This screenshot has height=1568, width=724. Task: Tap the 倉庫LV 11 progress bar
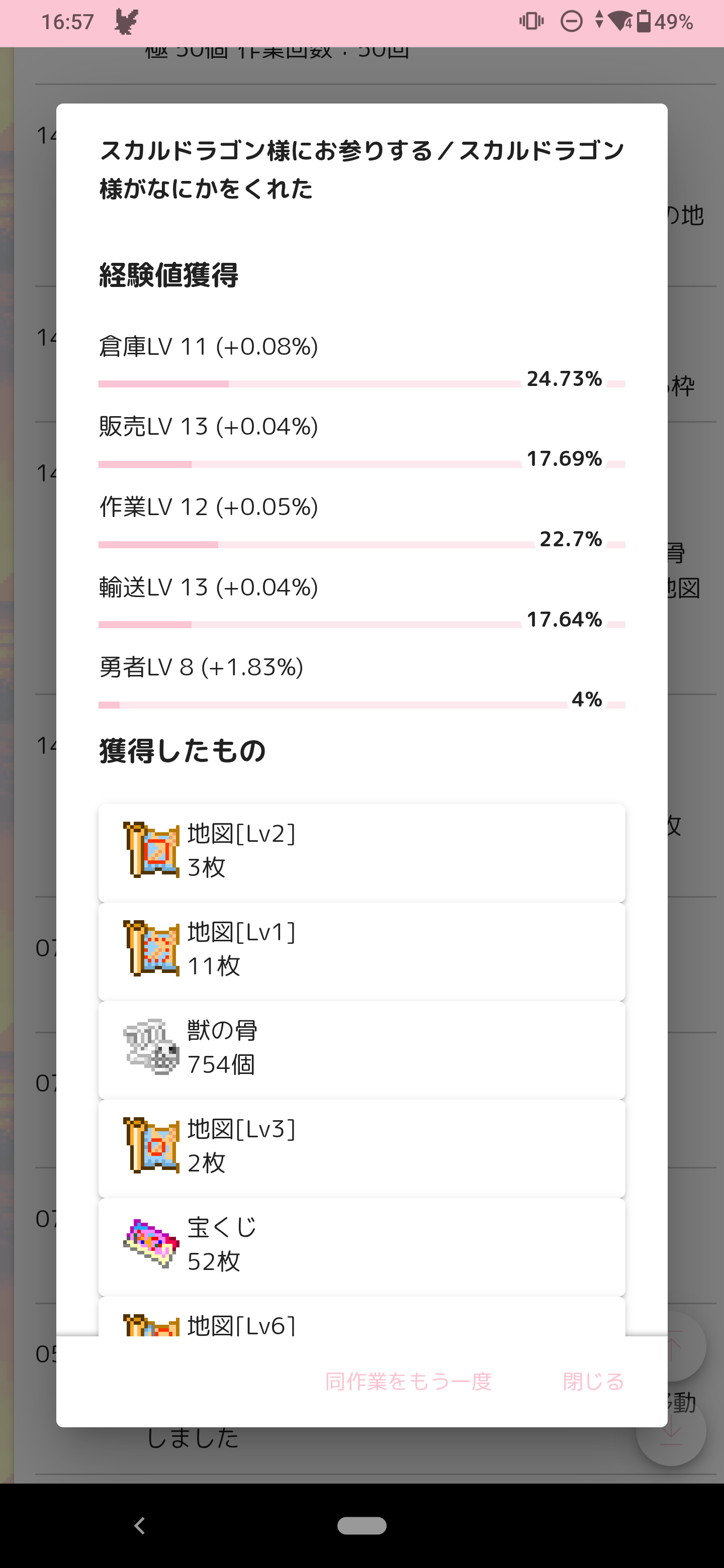tap(309, 384)
